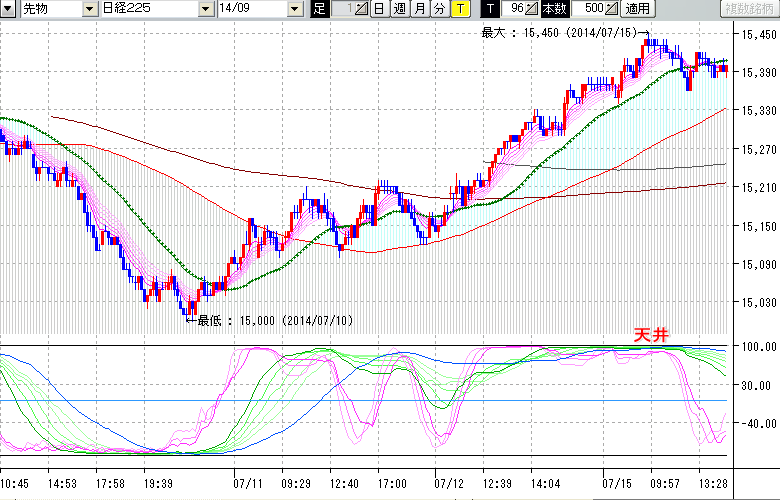Click the T value 96 input field
The image size is (780, 500).
[514, 9]
